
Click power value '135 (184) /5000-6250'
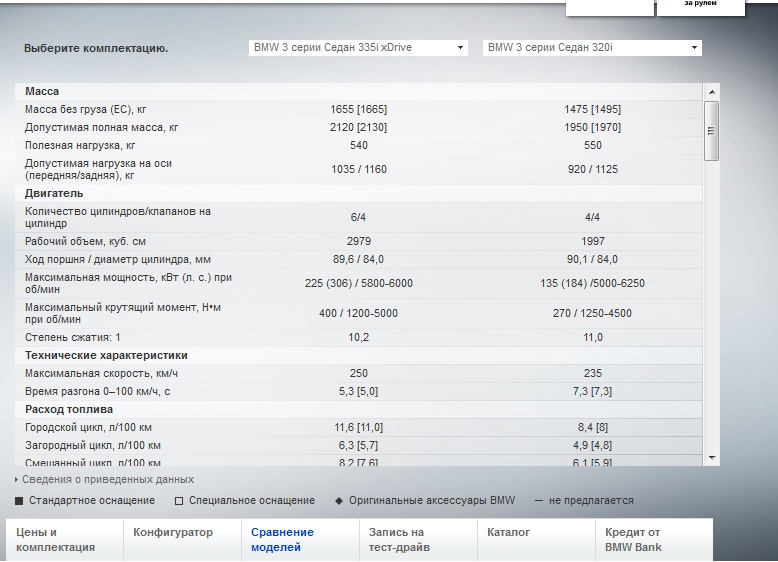[592, 283]
